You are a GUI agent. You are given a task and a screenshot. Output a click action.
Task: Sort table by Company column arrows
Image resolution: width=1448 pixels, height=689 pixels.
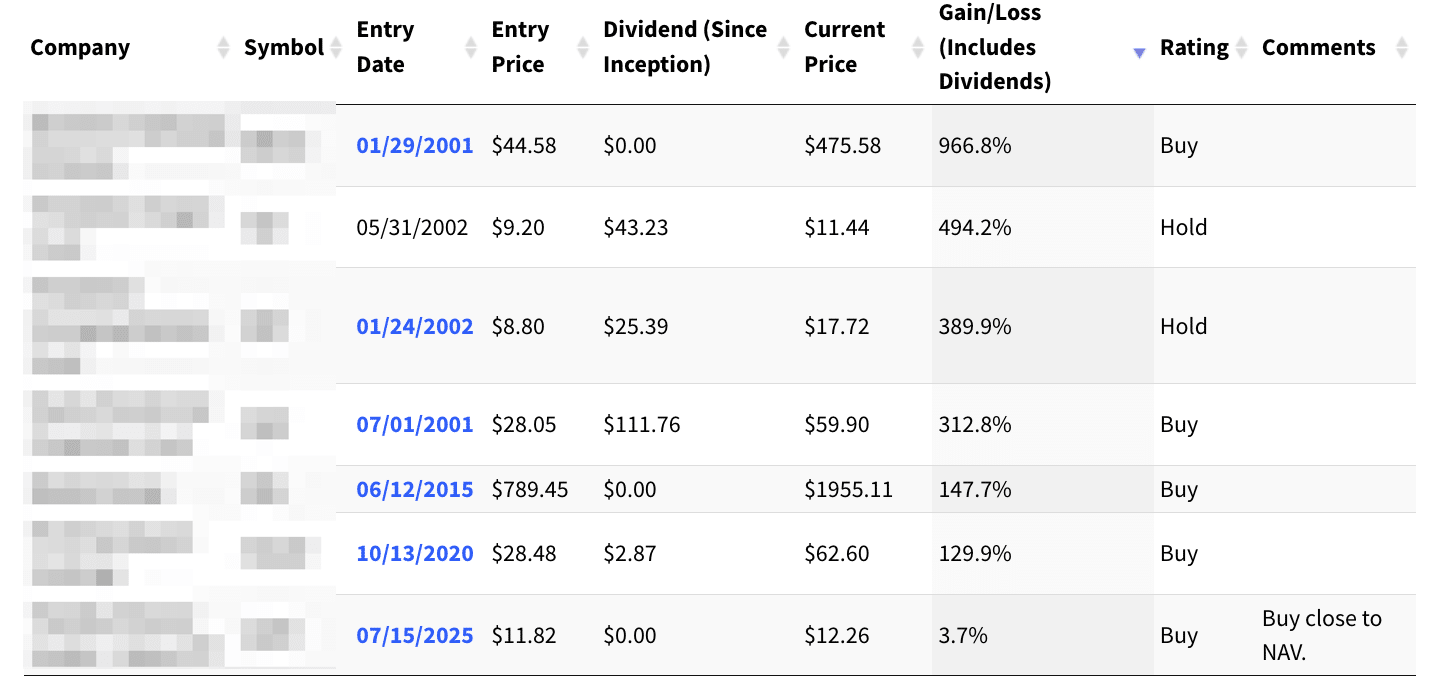coord(223,47)
